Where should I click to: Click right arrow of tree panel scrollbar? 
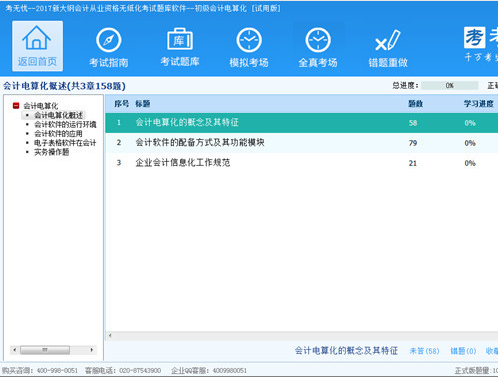click(92, 350)
